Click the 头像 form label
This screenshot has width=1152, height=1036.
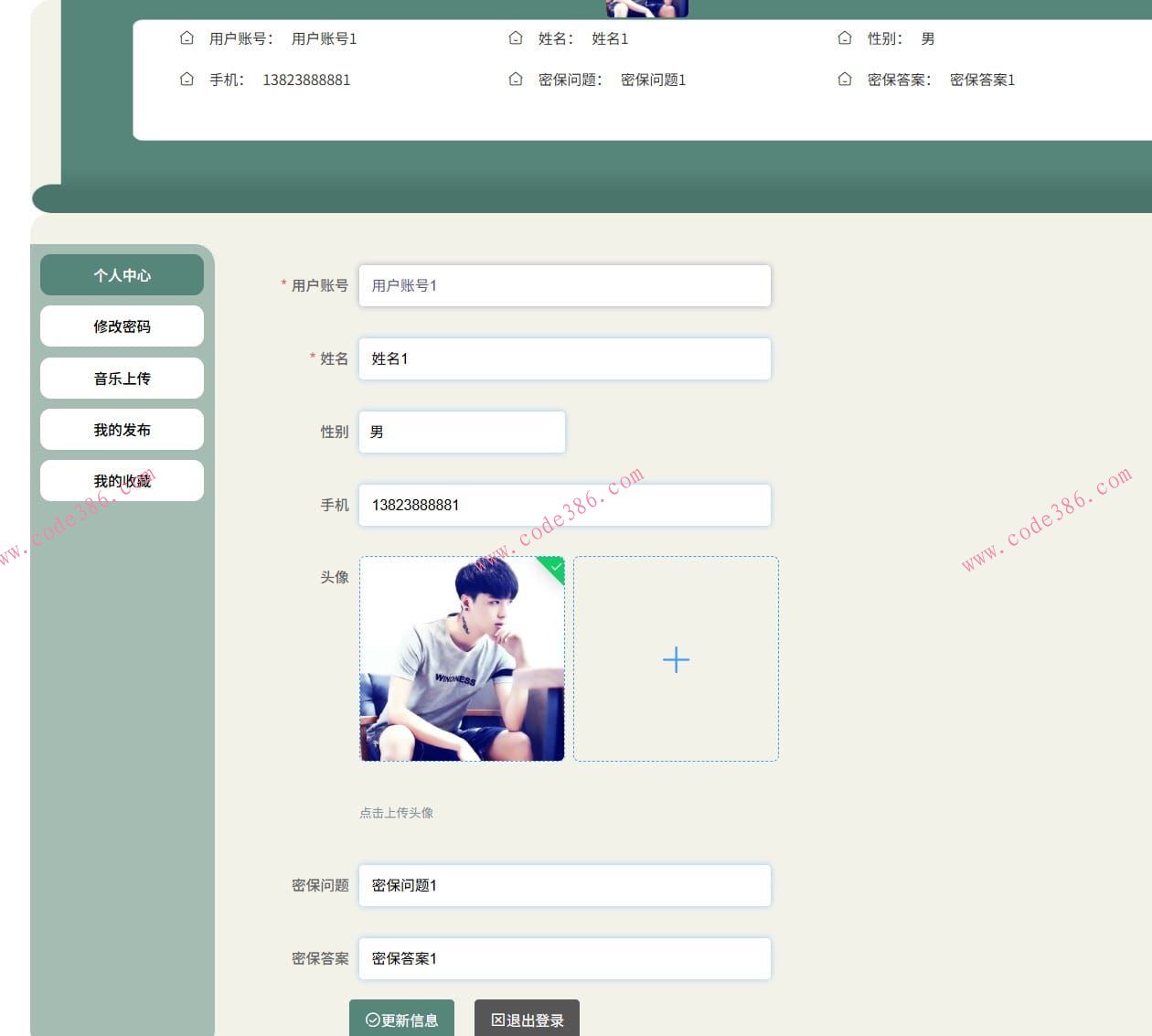334,577
